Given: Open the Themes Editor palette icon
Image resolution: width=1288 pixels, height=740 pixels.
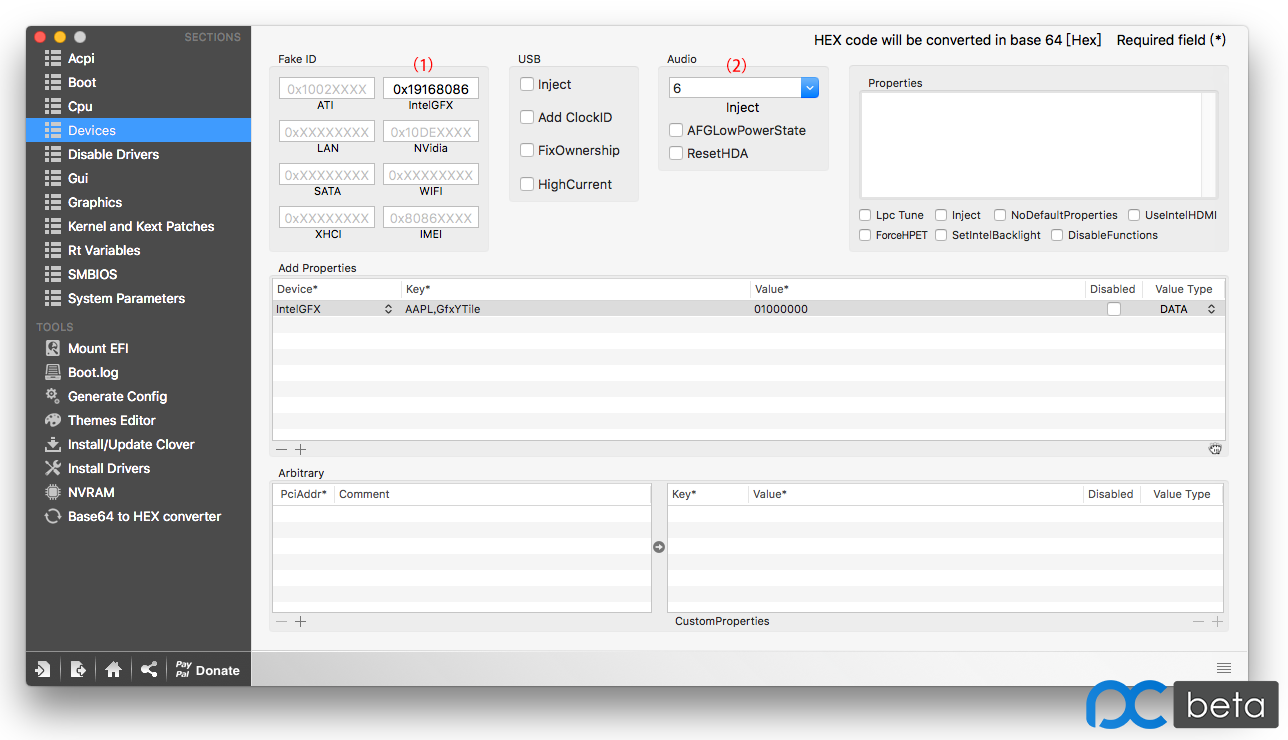Looking at the screenshot, I should [53, 420].
